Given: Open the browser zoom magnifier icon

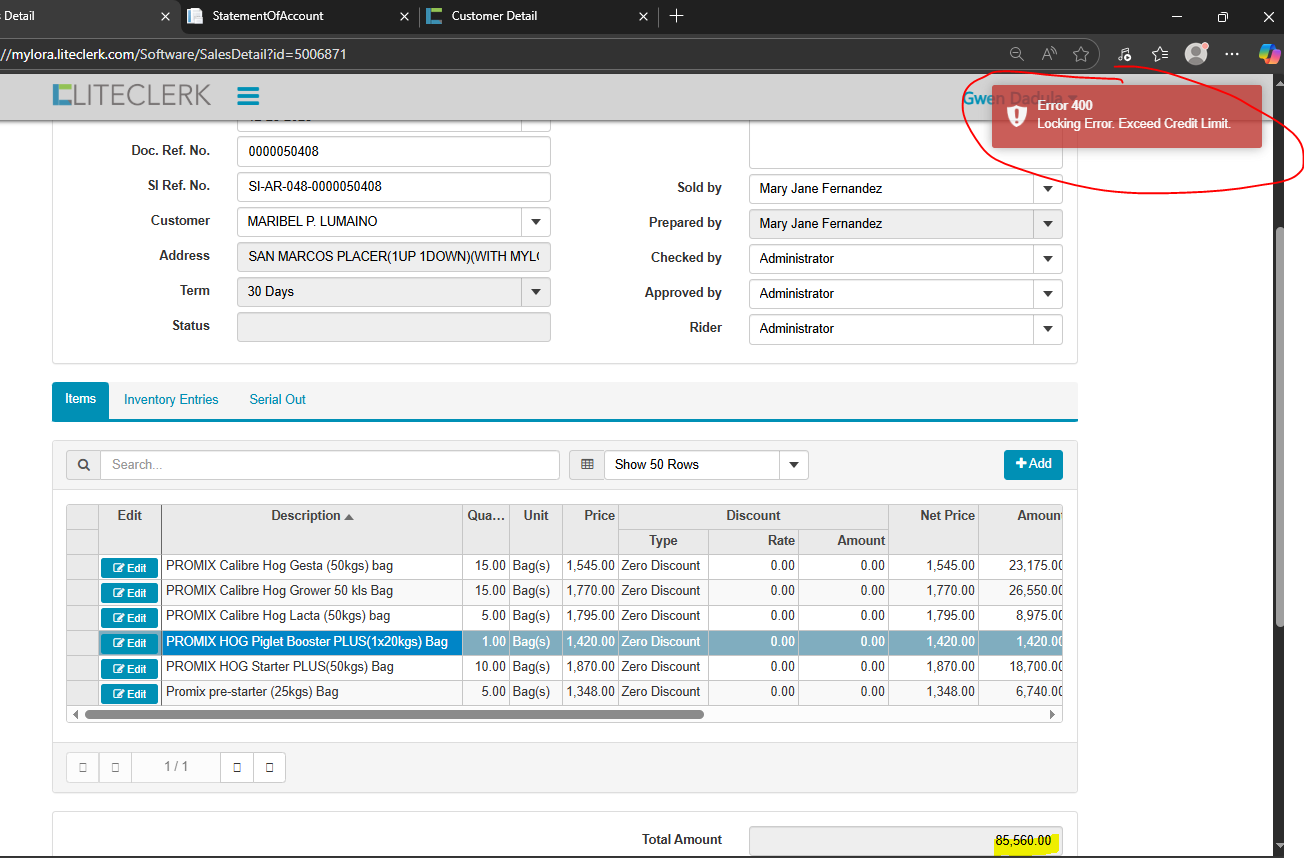Looking at the screenshot, I should (x=1016, y=54).
